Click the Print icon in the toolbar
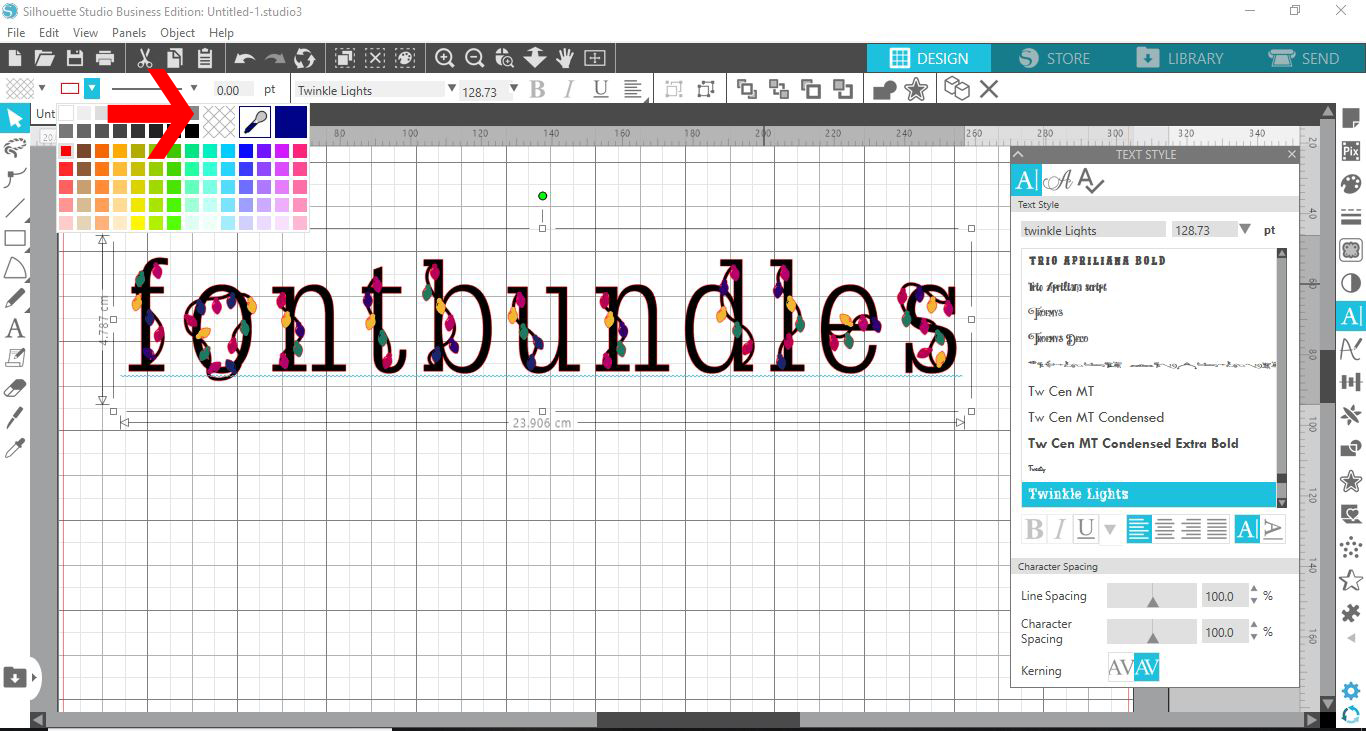Screen dimensions: 1366x731 coord(104,58)
